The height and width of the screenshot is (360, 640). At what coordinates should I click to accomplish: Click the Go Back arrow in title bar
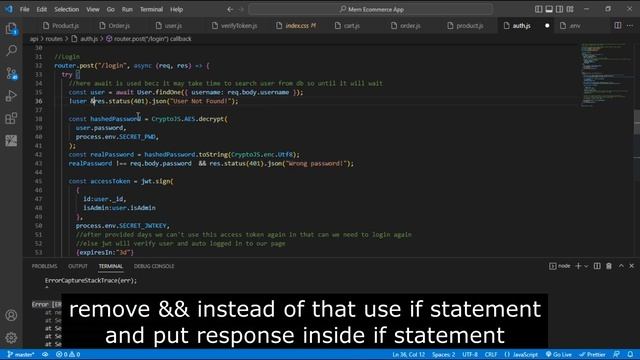pos(230,9)
